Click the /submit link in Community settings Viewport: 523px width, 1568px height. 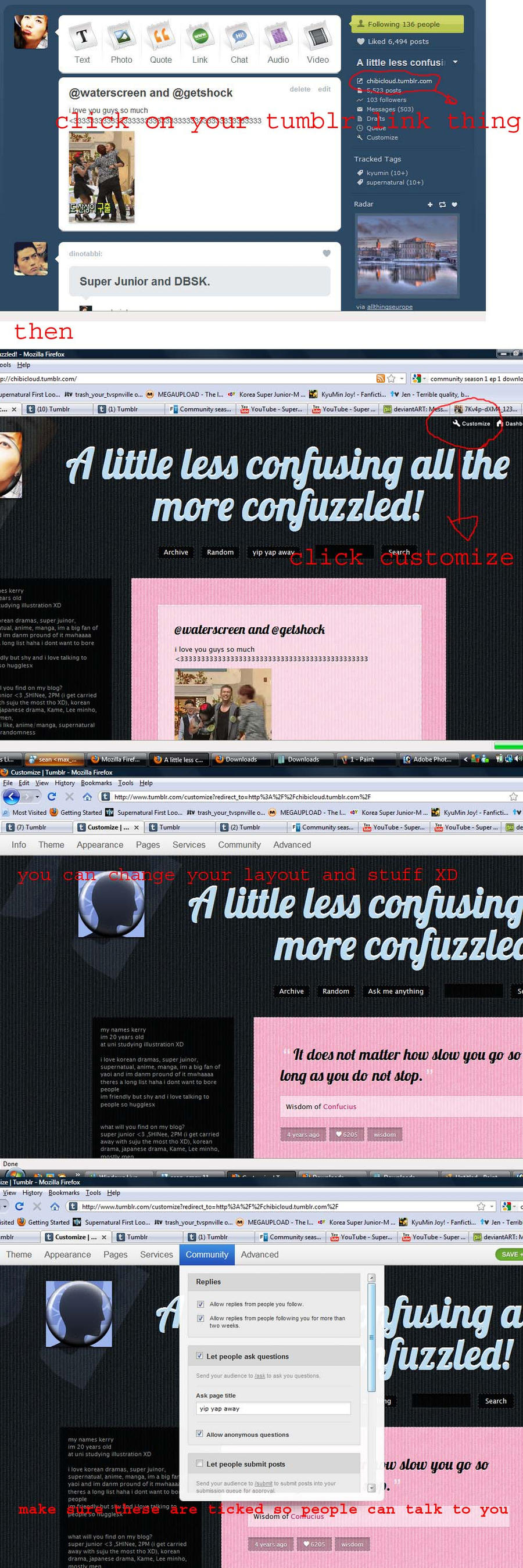tap(263, 1483)
